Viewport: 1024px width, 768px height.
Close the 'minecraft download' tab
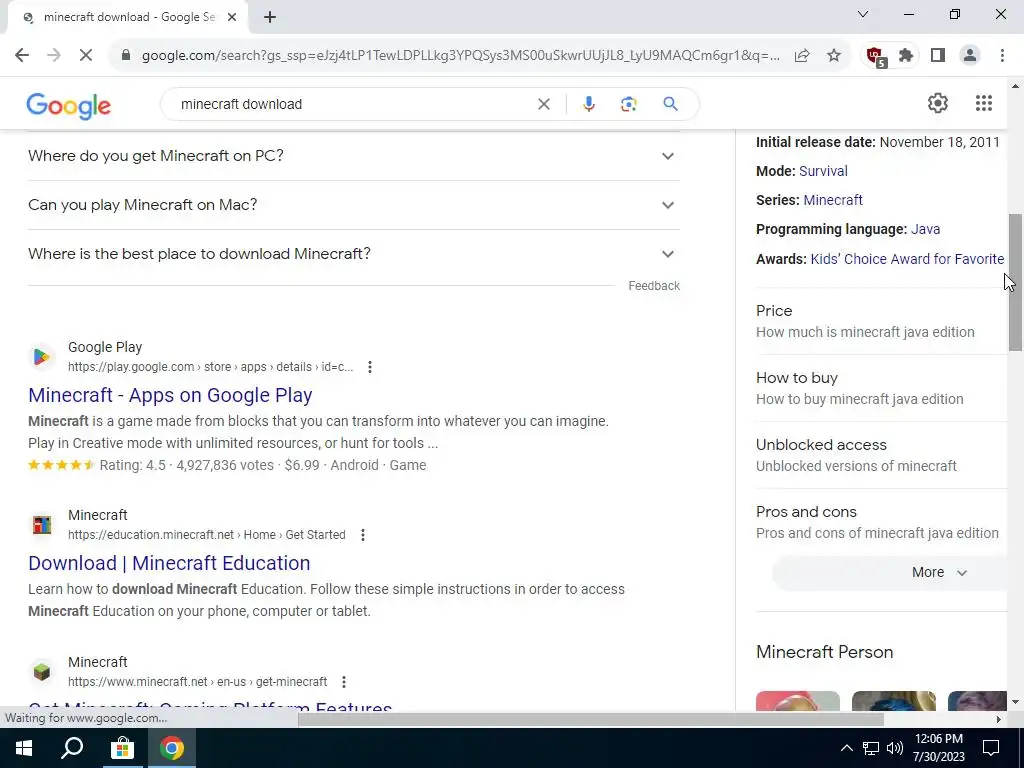click(x=232, y=18)
